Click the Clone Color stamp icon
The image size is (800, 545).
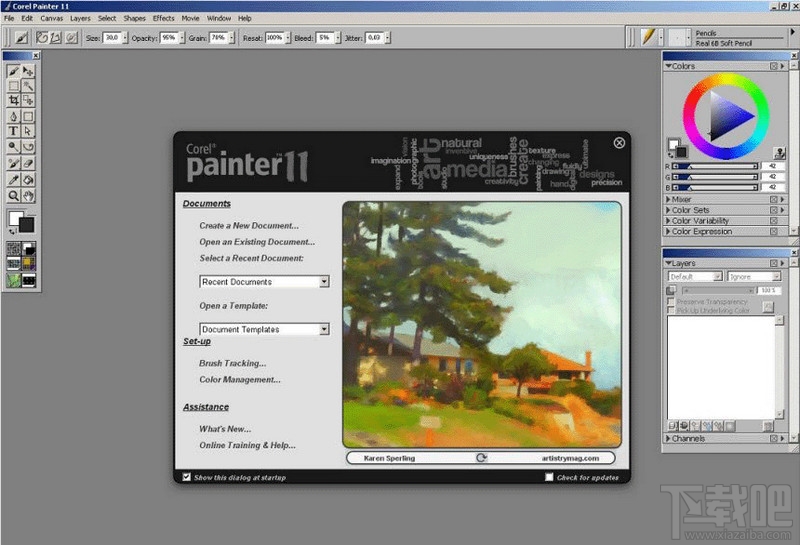click(779, 153)
